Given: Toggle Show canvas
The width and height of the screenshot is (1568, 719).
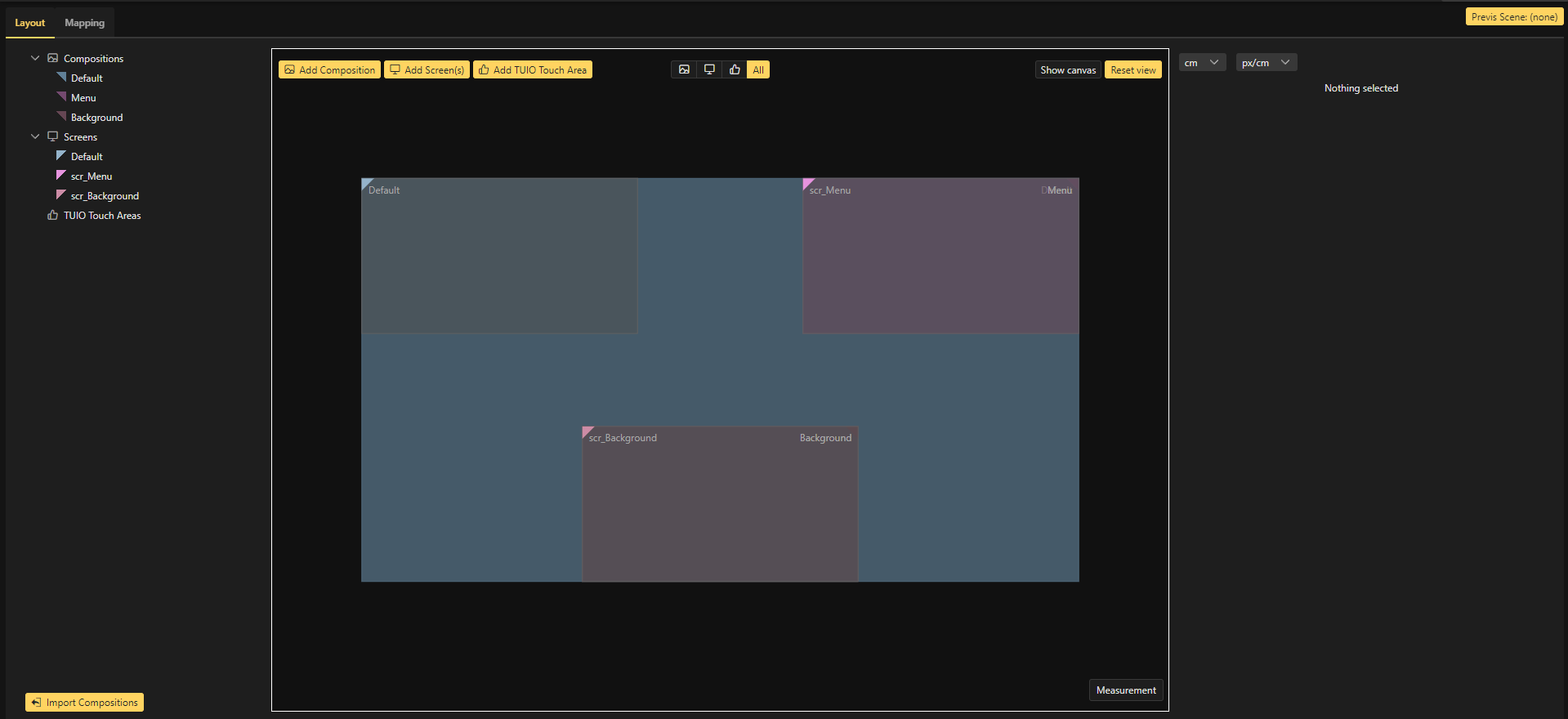Looking at the screenshot, I should click(x=1068, y=70).
